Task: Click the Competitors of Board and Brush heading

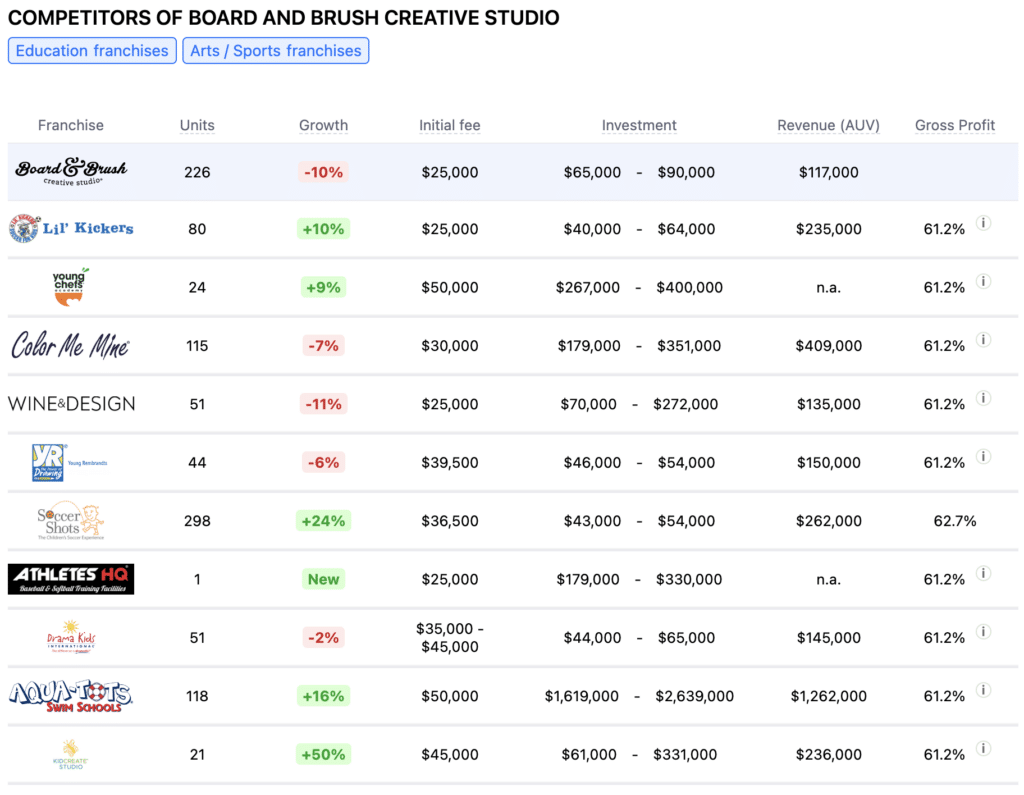Action: (x=283, y=18)
